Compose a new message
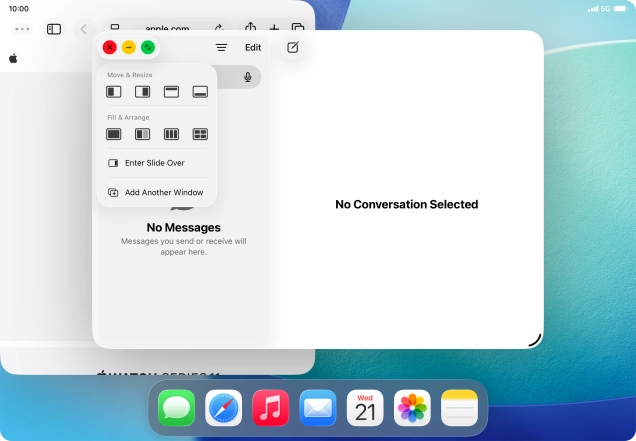The width and height of the screenshot is (636, 441). point(293,47)
